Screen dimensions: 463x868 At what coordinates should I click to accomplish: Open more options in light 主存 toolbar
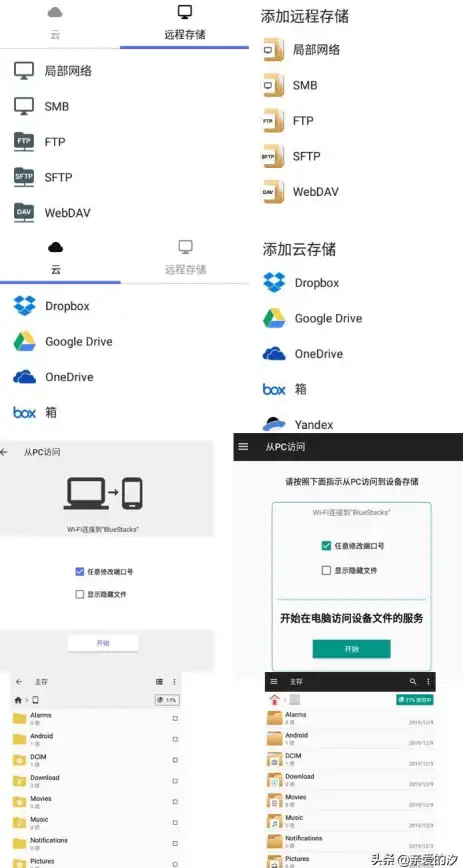coord(174,681)
